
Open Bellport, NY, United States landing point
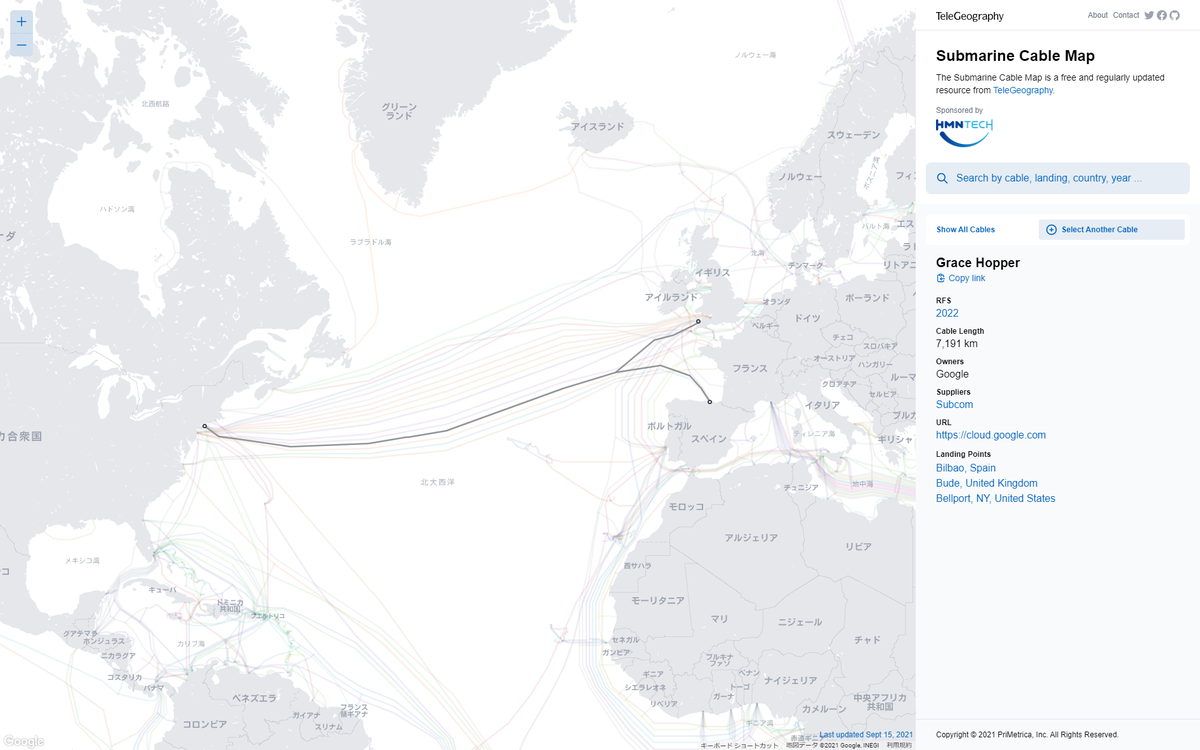click(x=995, y=498)
